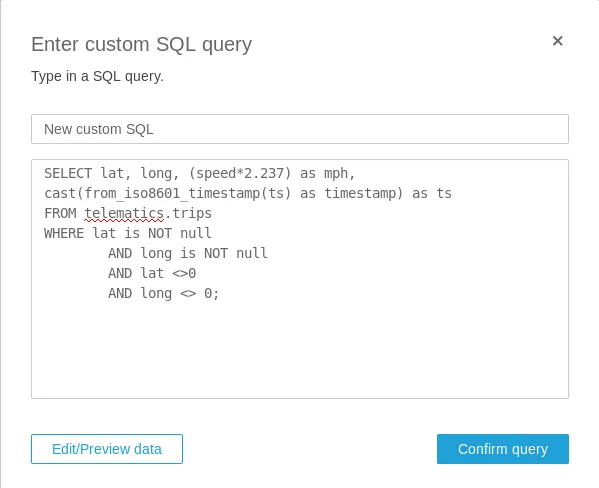Click the Confirm query button
This screenshot has height=488, width=599.
coord(503,449)
